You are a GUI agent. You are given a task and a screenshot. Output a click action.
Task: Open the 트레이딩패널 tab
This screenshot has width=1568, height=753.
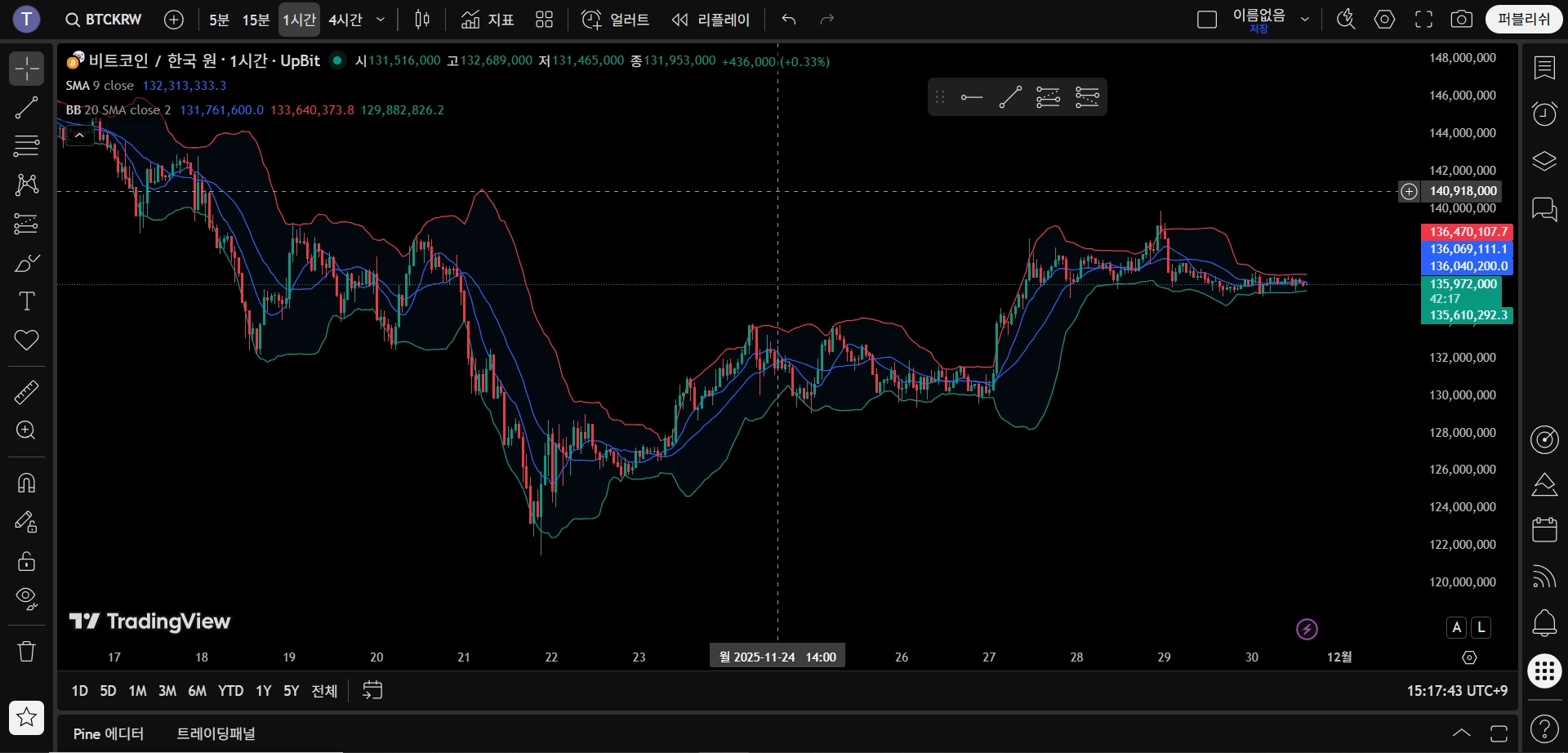[216, 733]
